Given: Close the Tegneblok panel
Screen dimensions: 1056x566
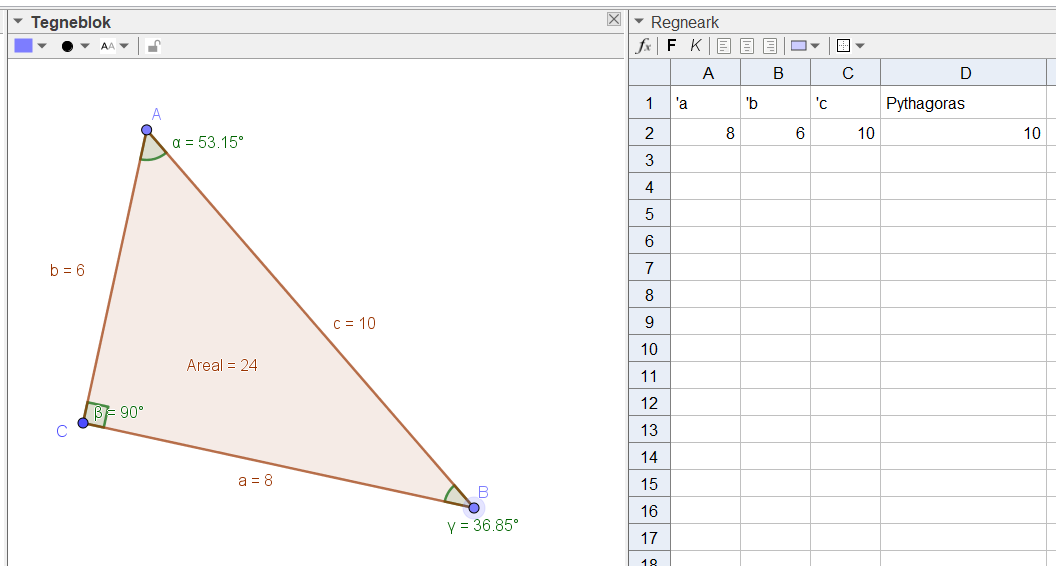Looking at the screenshot, I should [614, 20].
